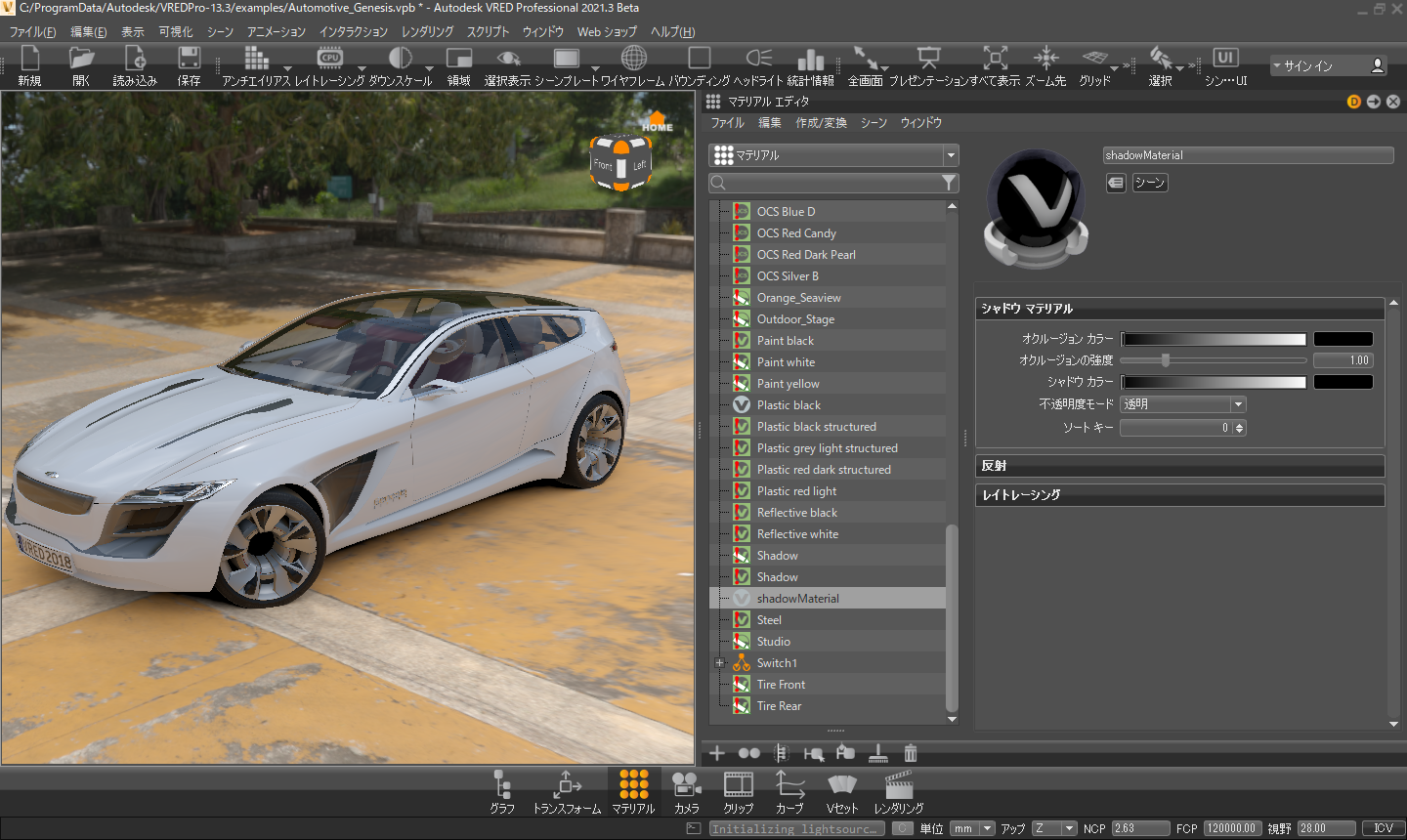This screenshot has height=840, width=1407.
Task: Click the trash icon in Material Editor
Action: click(911, 753)
